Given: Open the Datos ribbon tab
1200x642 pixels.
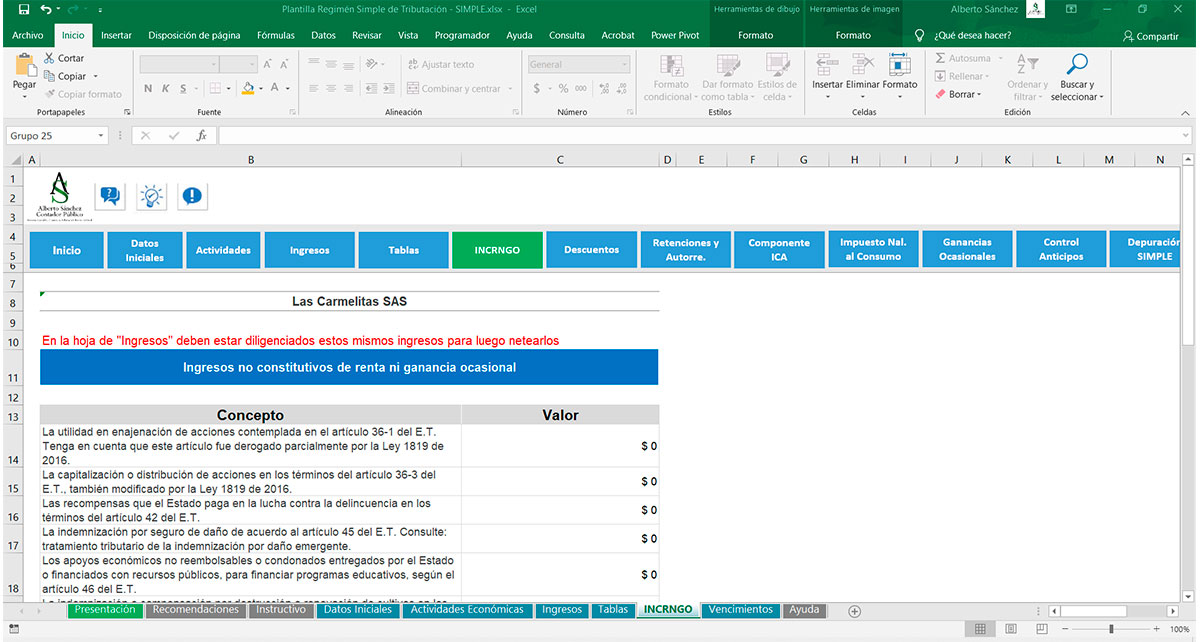Looking at the screenshot, I should [323, 35].
